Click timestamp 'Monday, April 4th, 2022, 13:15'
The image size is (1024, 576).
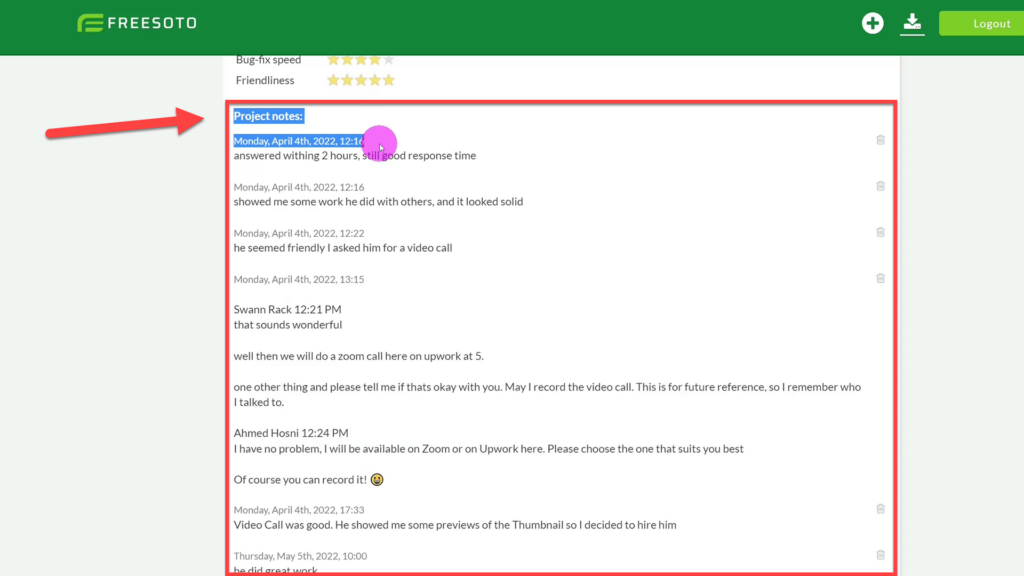click(x=299, y=279)
